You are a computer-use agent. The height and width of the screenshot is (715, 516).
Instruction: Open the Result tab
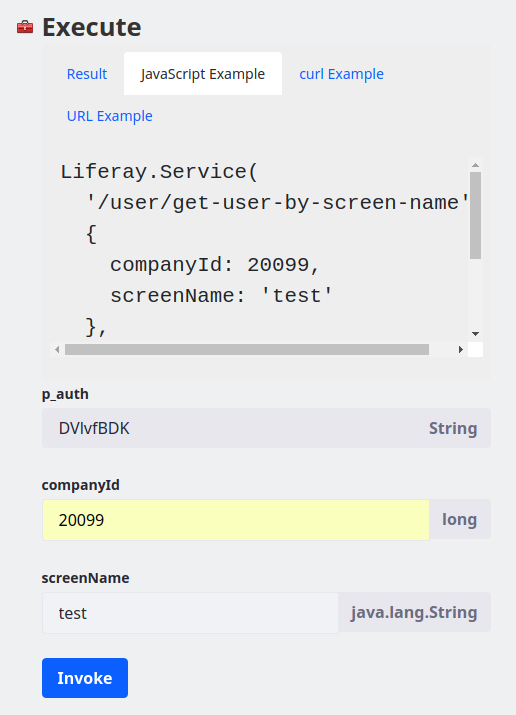(x=87, y=74)
